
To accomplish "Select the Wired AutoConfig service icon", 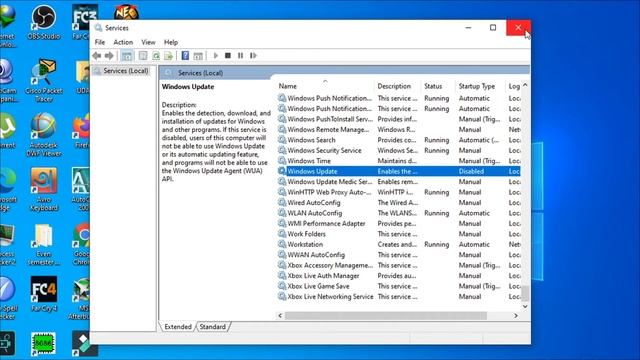I will (x=282, y=202).
